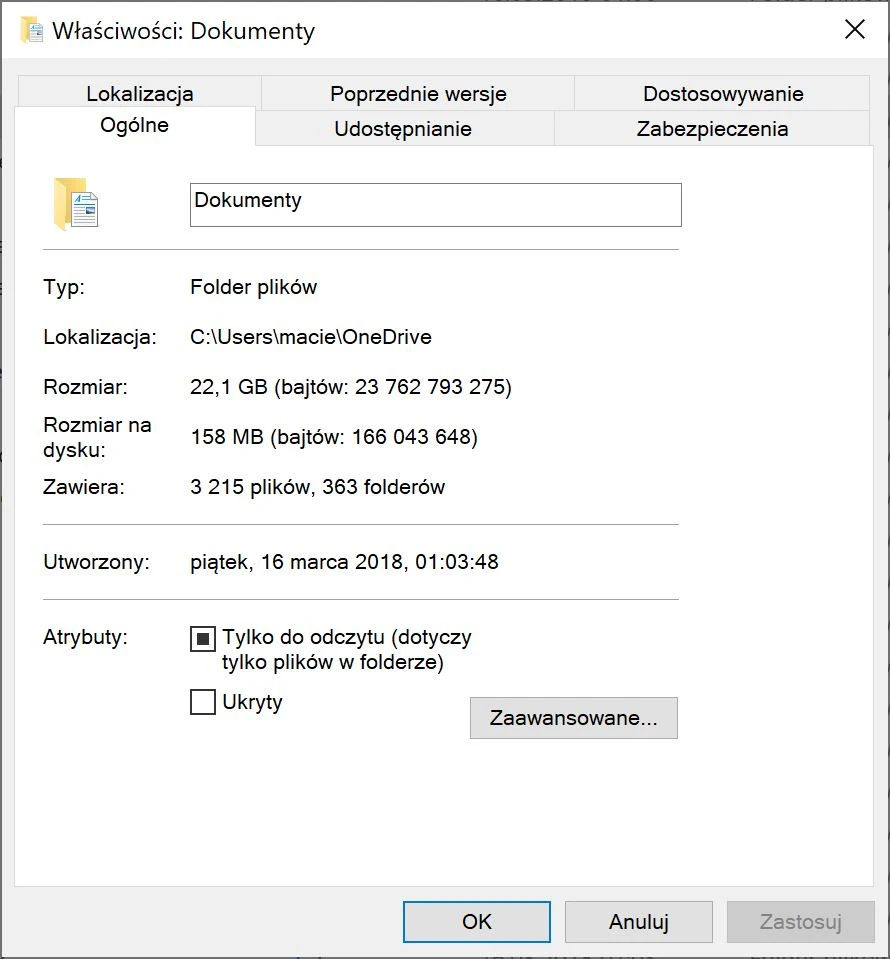Open the Zaawansowane... attributes dialog
890x959 pixels.
point(574,717)
